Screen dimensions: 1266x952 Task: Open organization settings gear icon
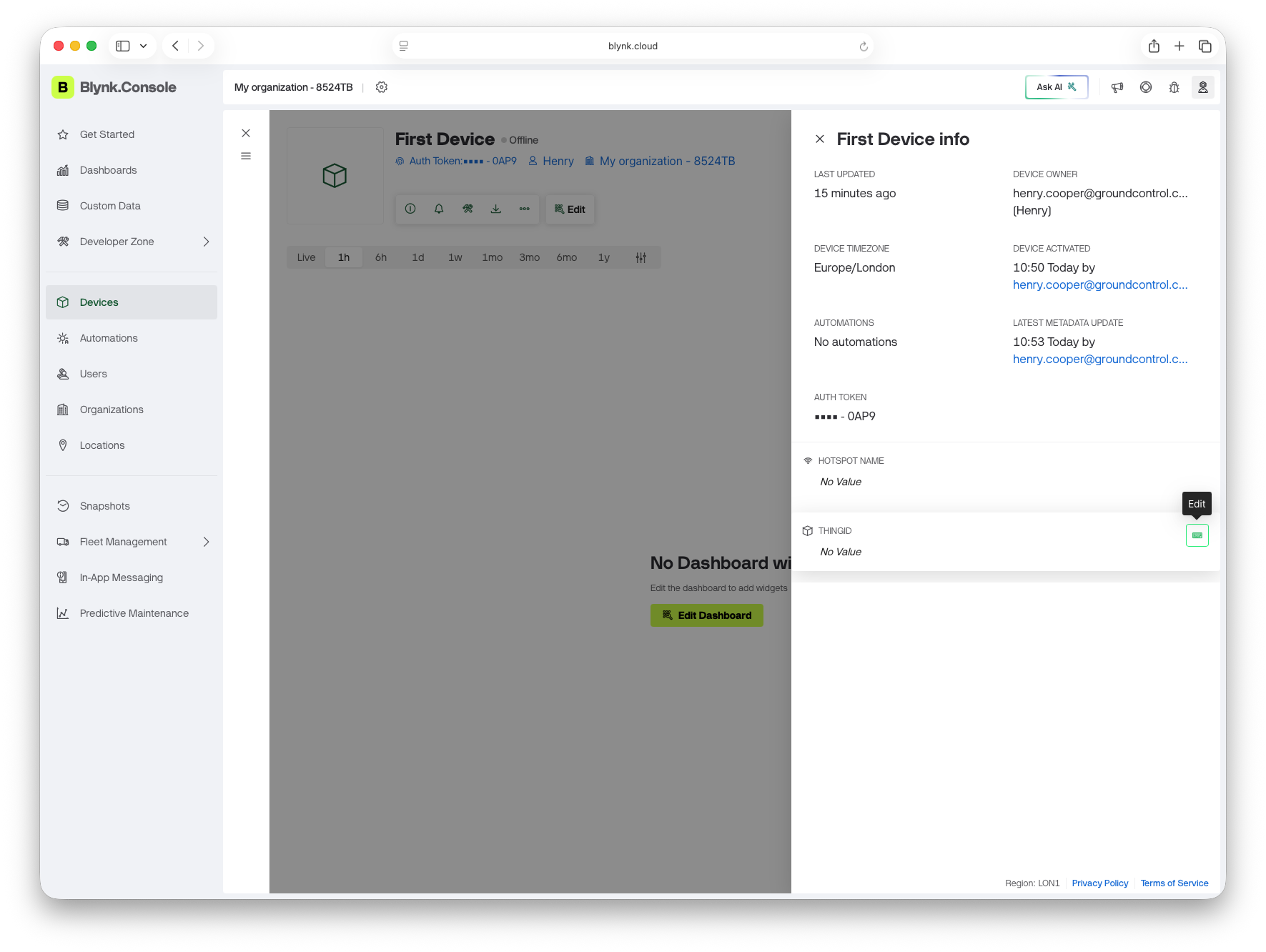[x=382, y=87]
